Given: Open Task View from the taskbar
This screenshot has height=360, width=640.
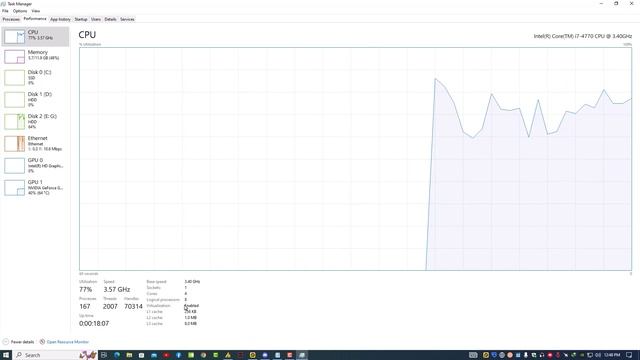Looking at the screenshot, I should pyautogui.click(x=104, y=355).
